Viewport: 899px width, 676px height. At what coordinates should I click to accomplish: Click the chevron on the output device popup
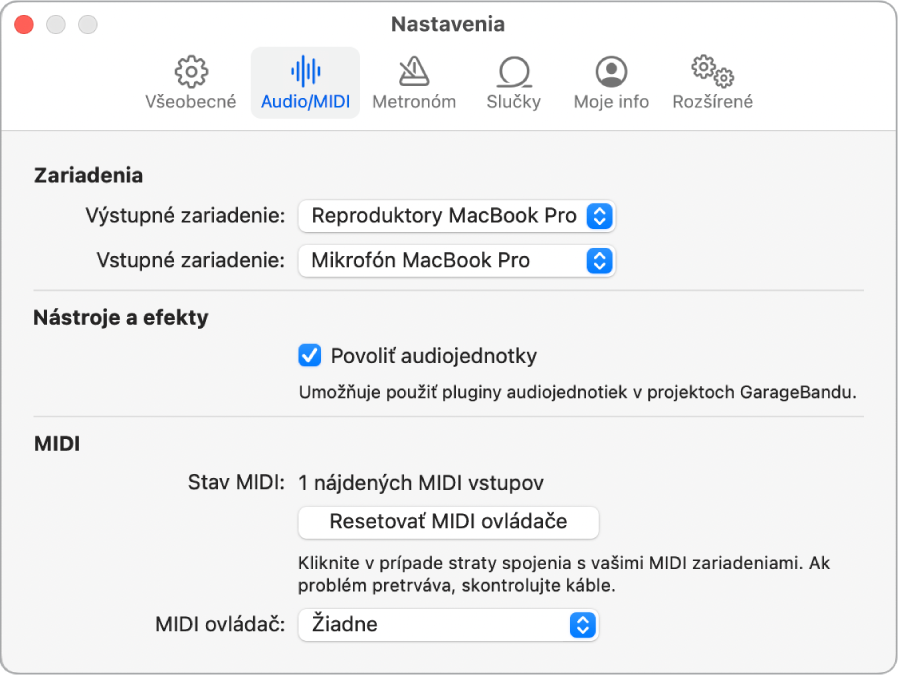tap(602, 215)
